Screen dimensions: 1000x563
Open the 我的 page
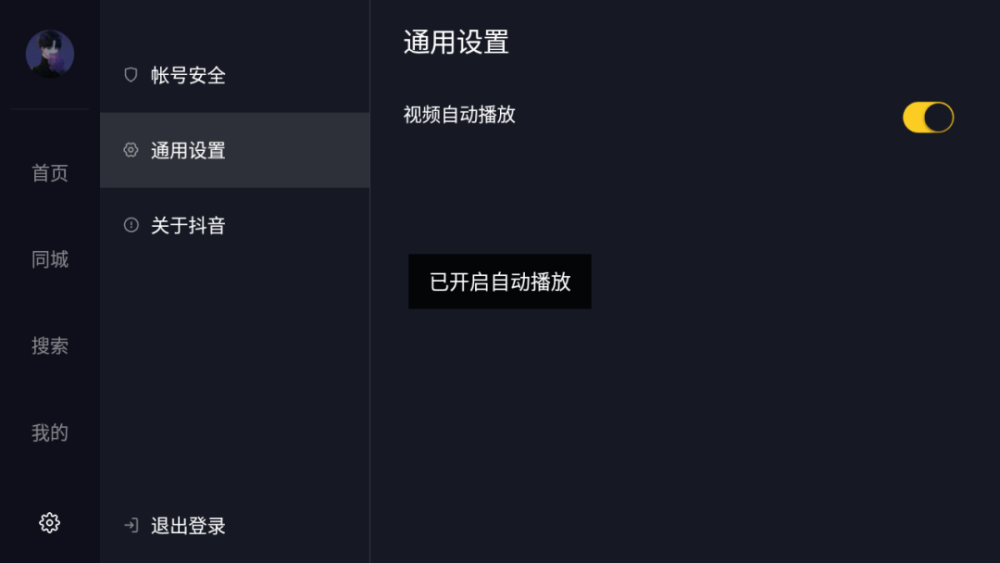click(x=50, y=433)
